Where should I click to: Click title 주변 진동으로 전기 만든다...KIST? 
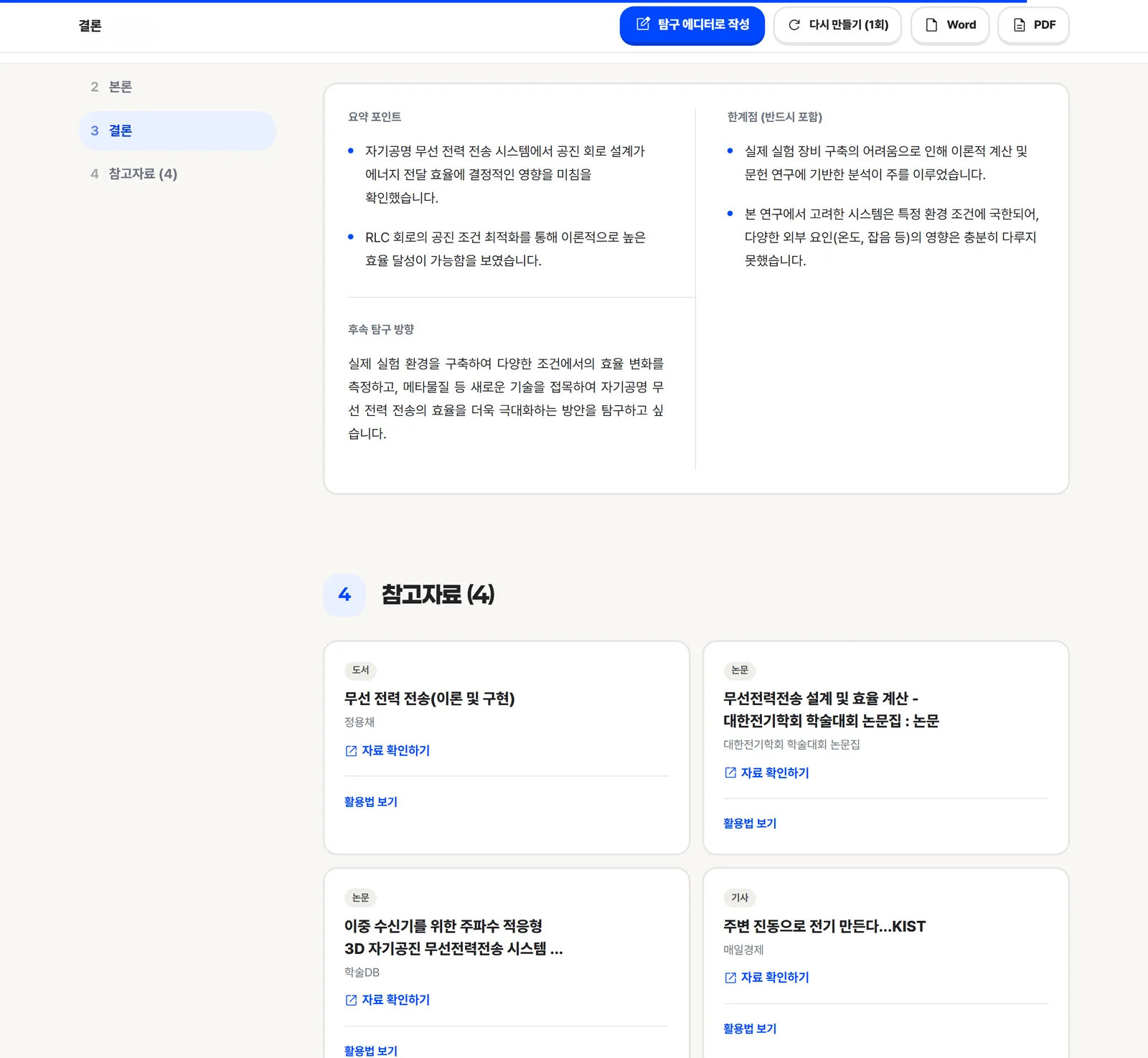coord(824,926)
